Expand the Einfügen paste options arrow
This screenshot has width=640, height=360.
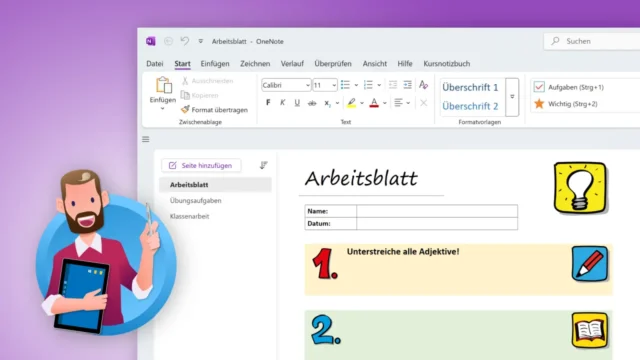pyautogui.click(x=162, y=109)
